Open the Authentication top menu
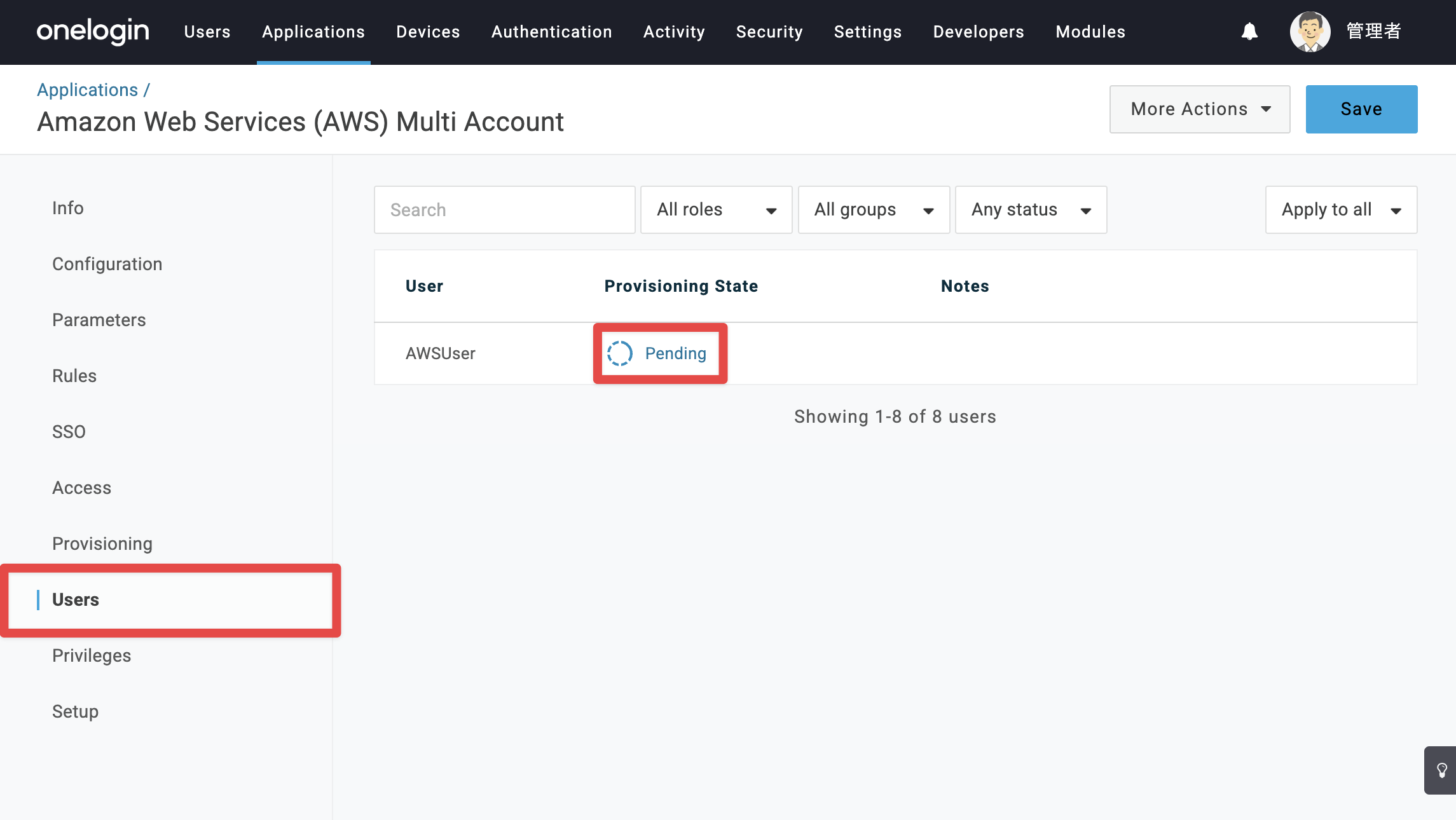The height and width of the screenshot is (820, 1456). [552, 32]
